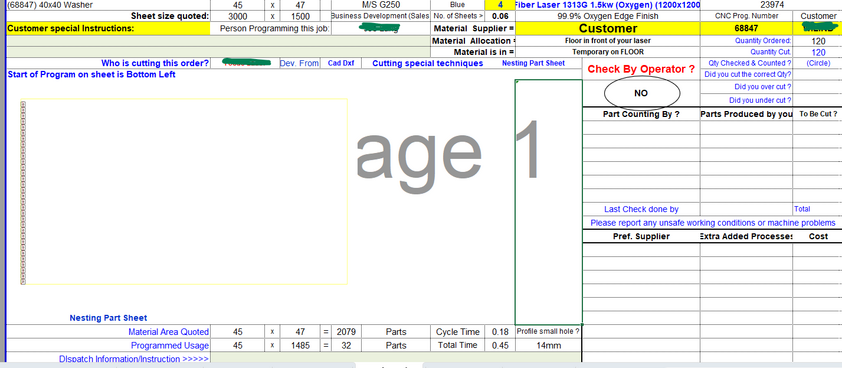The image size is (842, 368).
Task: Select 'Who is cutting this order?' label
Action: tap(155, 63)
